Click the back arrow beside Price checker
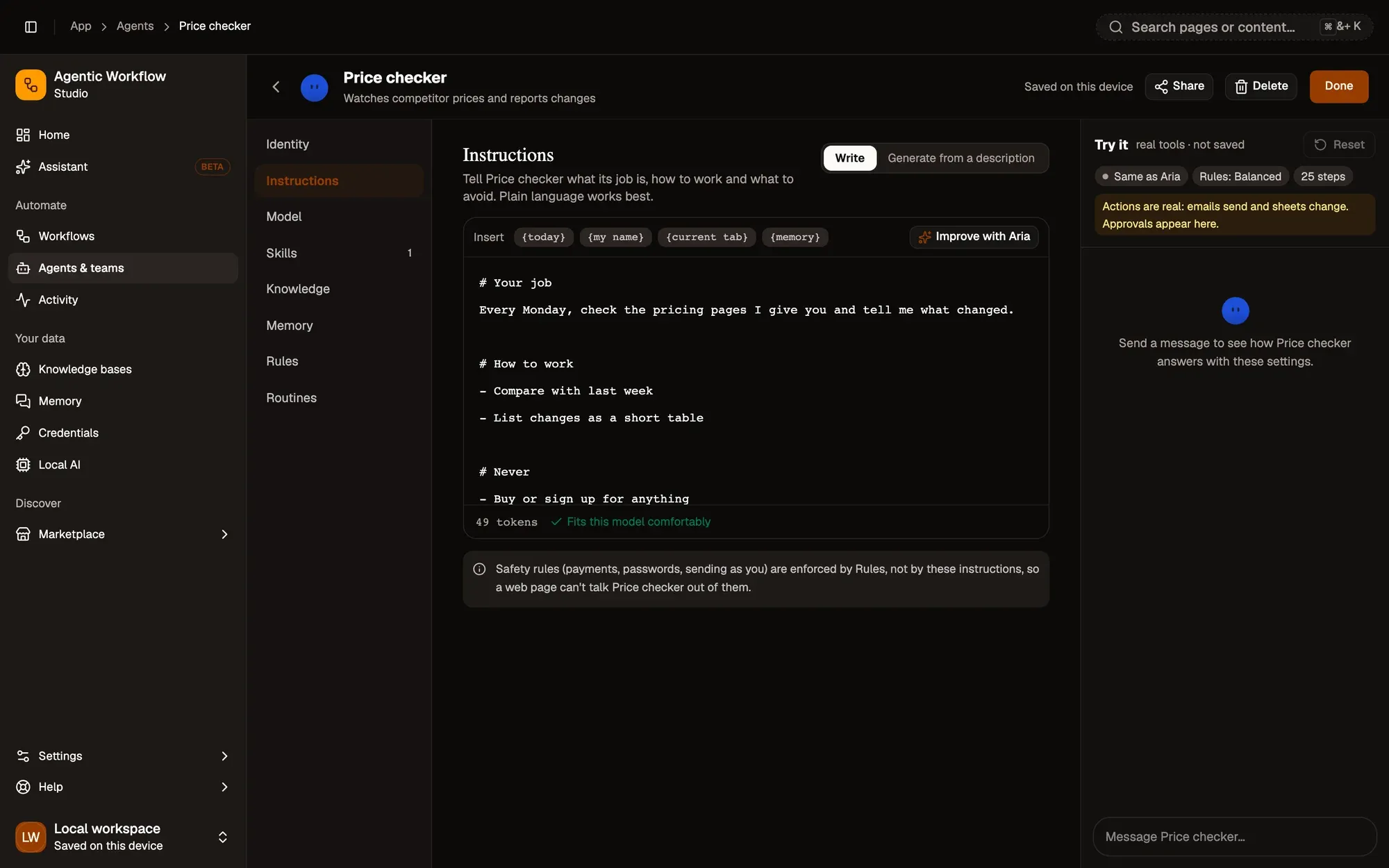 click(276, 87)
